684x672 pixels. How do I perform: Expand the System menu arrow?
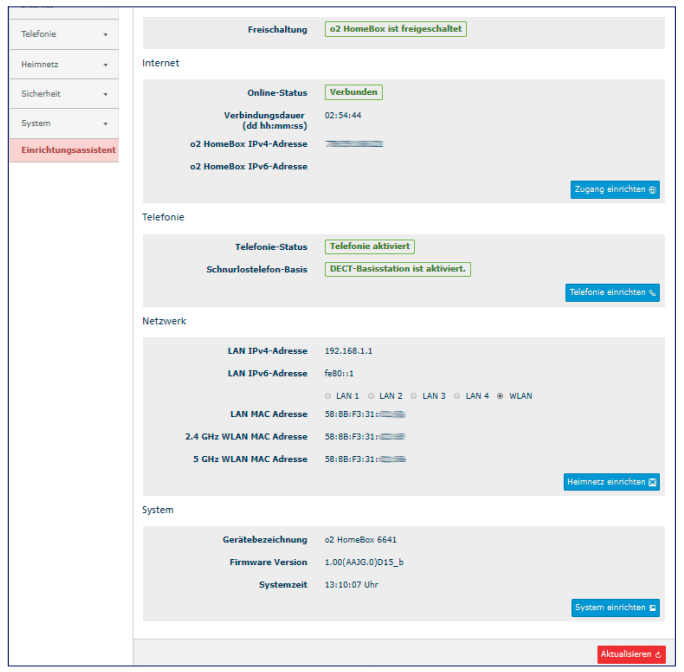(x=105, y=124)
